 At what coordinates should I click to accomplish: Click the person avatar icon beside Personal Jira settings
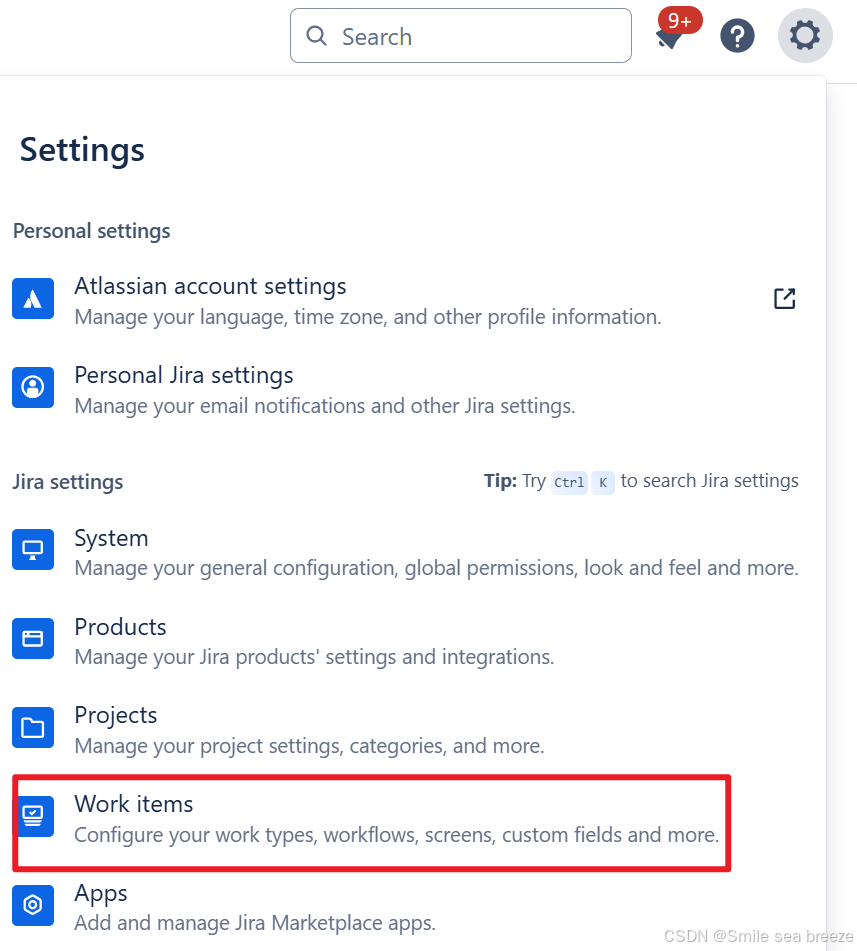click(33, 387)
